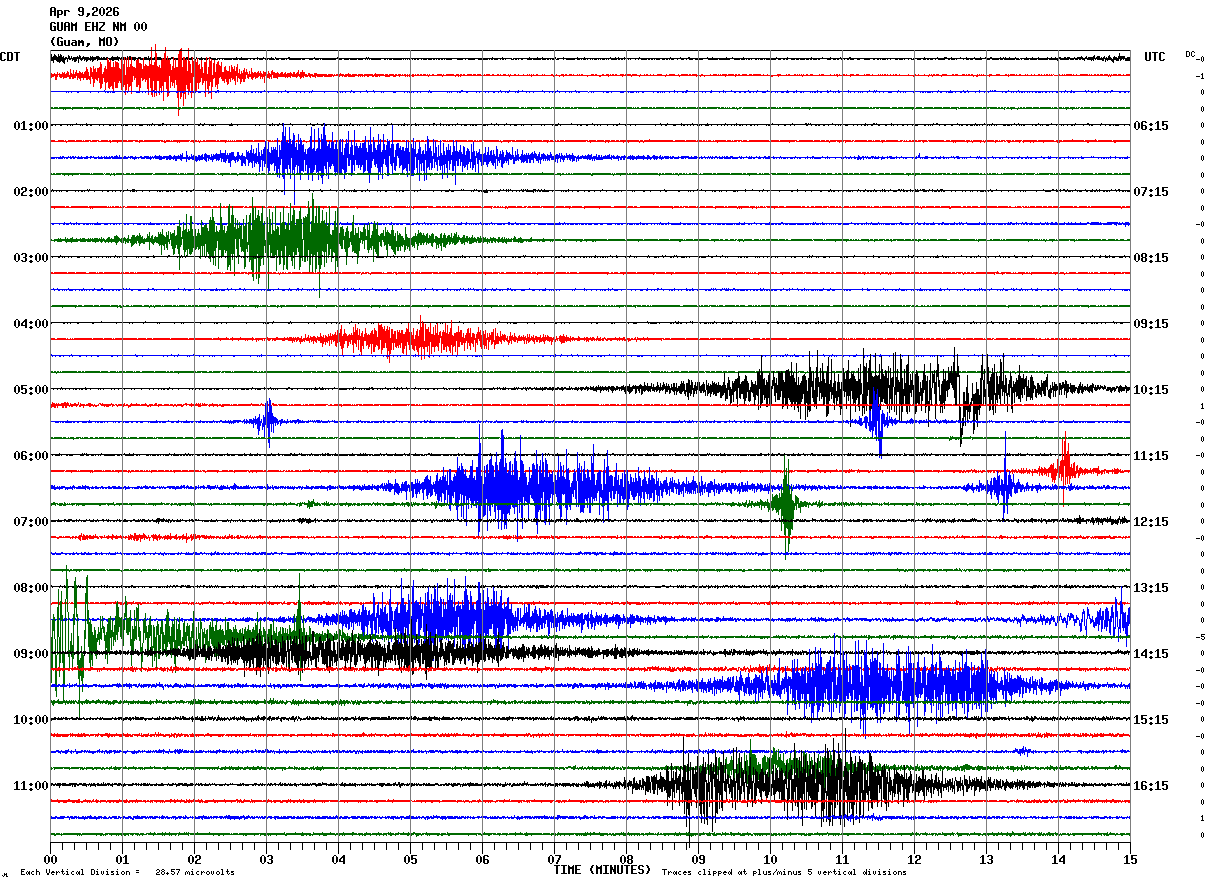Click minute tick label '10' on the x-axis
This screenshot has width=1210, height=886.
771,859
